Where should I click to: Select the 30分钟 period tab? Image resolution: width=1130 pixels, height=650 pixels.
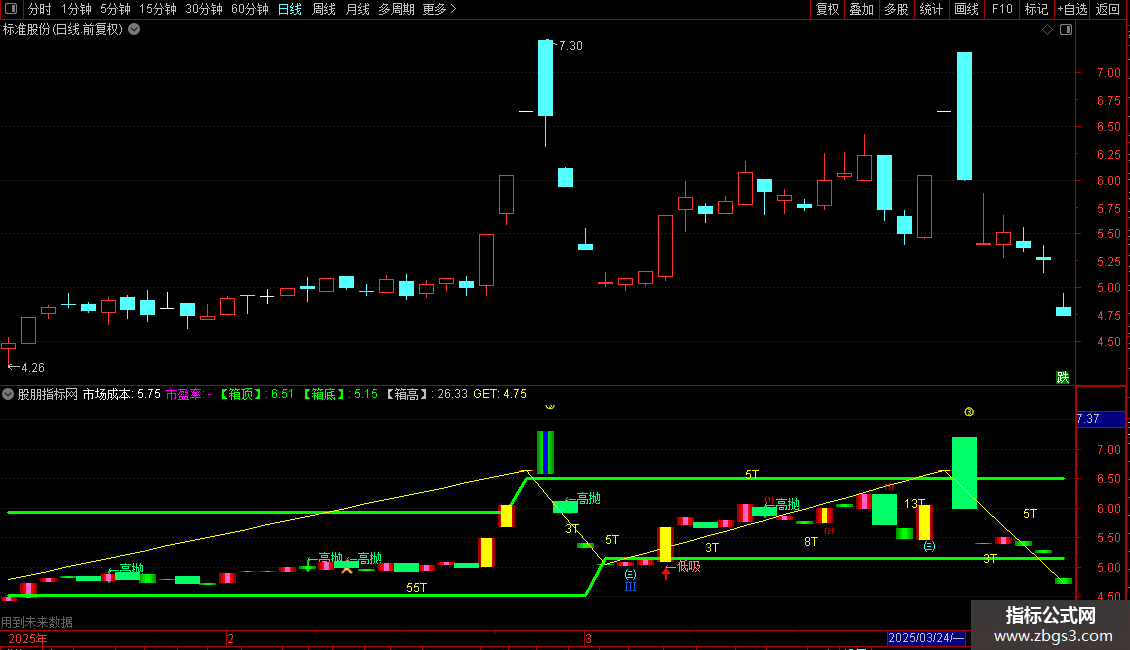(x=204, y=9)
